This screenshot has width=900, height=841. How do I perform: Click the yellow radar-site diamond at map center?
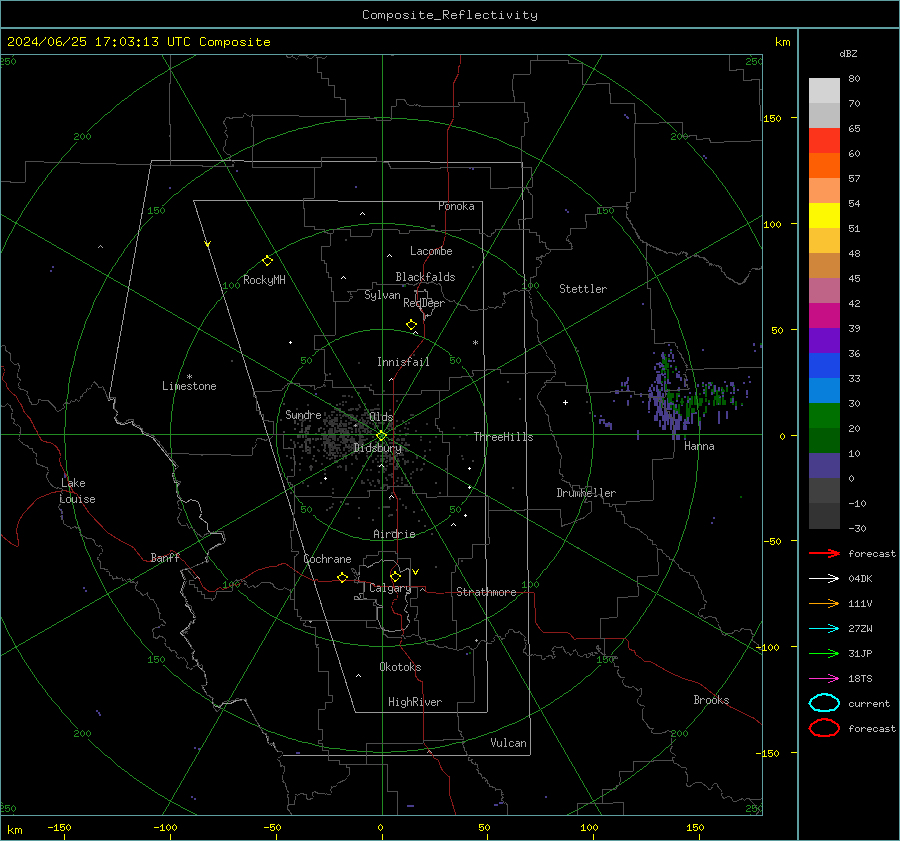381,436
